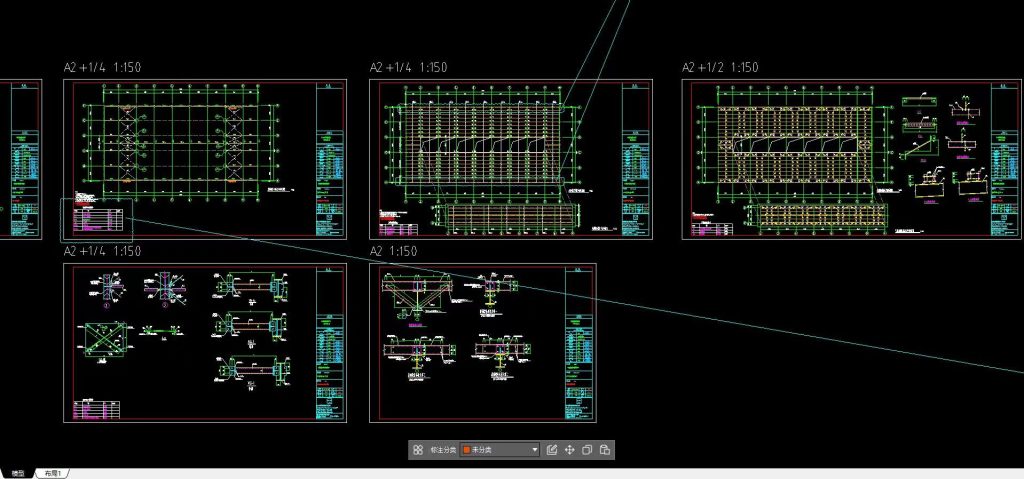Viewport: 1024px width, 479px height.
Task: Click the highlighted table box in the first sheet
Action: [x=97, y=220]
